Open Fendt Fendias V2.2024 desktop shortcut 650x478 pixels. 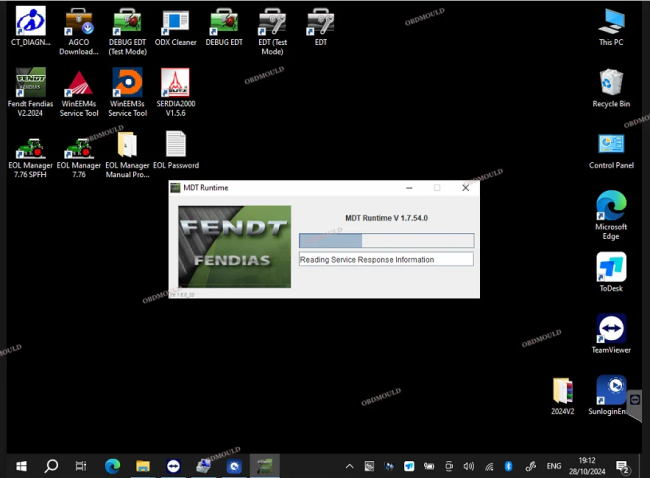29,84
